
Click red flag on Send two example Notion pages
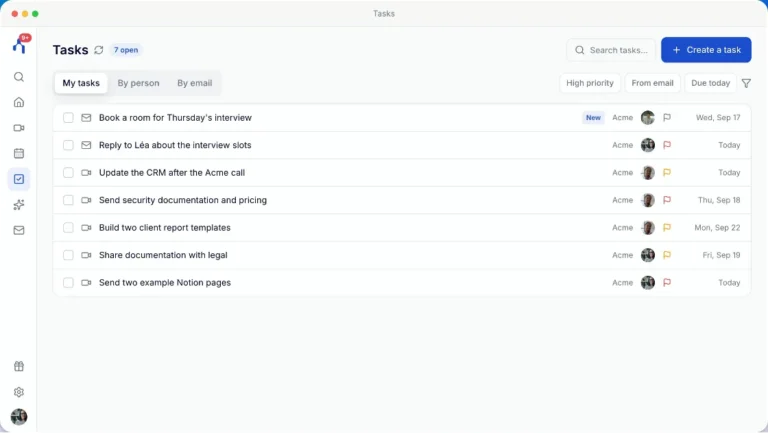point(667,283)
